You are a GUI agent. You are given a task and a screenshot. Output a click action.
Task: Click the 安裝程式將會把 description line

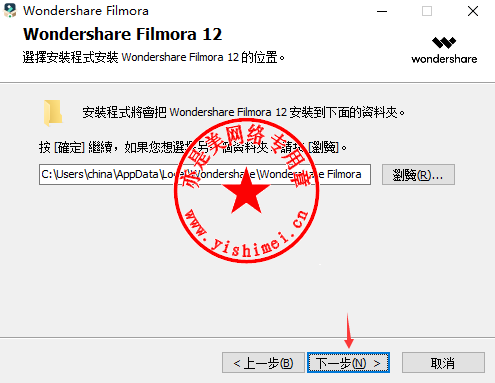pos(244,112)
